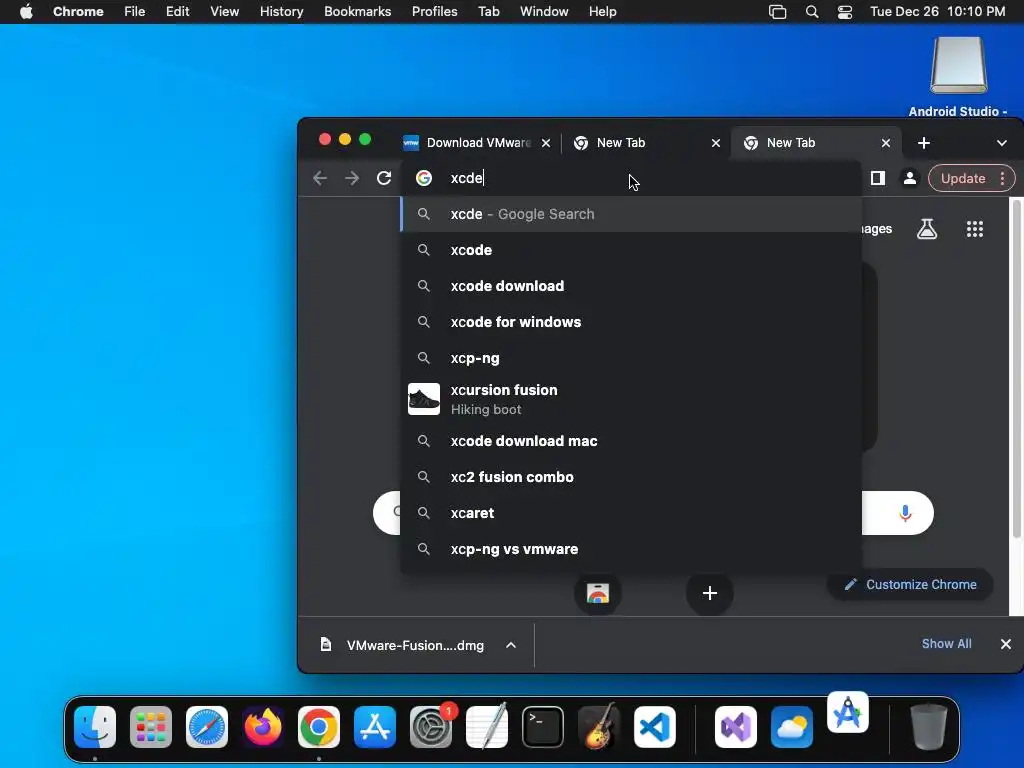The width and height of the screenshot is (1024, 768).
Task: Open Launchpad from the Dock
Action: [x=151, y=727]
